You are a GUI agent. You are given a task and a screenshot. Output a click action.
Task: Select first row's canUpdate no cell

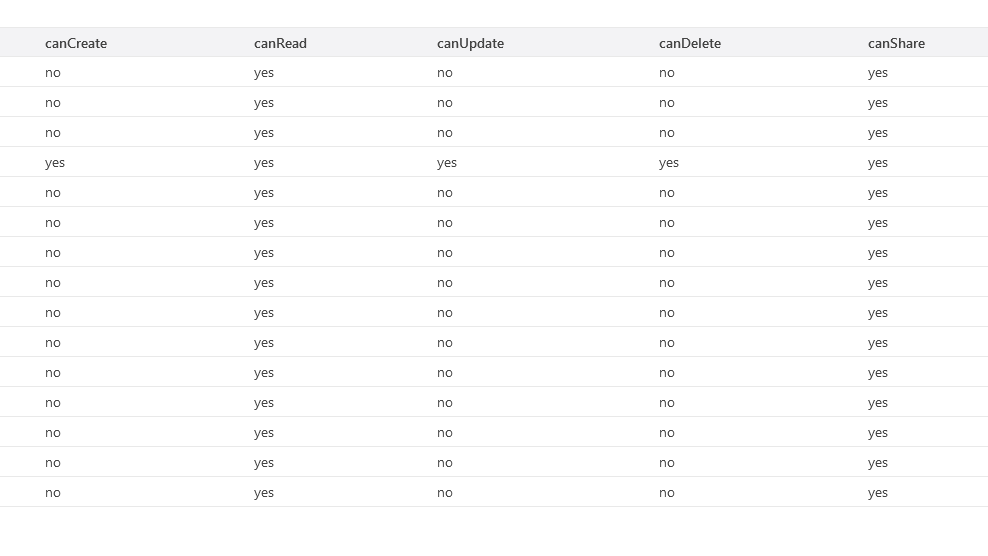pos(445,73)
